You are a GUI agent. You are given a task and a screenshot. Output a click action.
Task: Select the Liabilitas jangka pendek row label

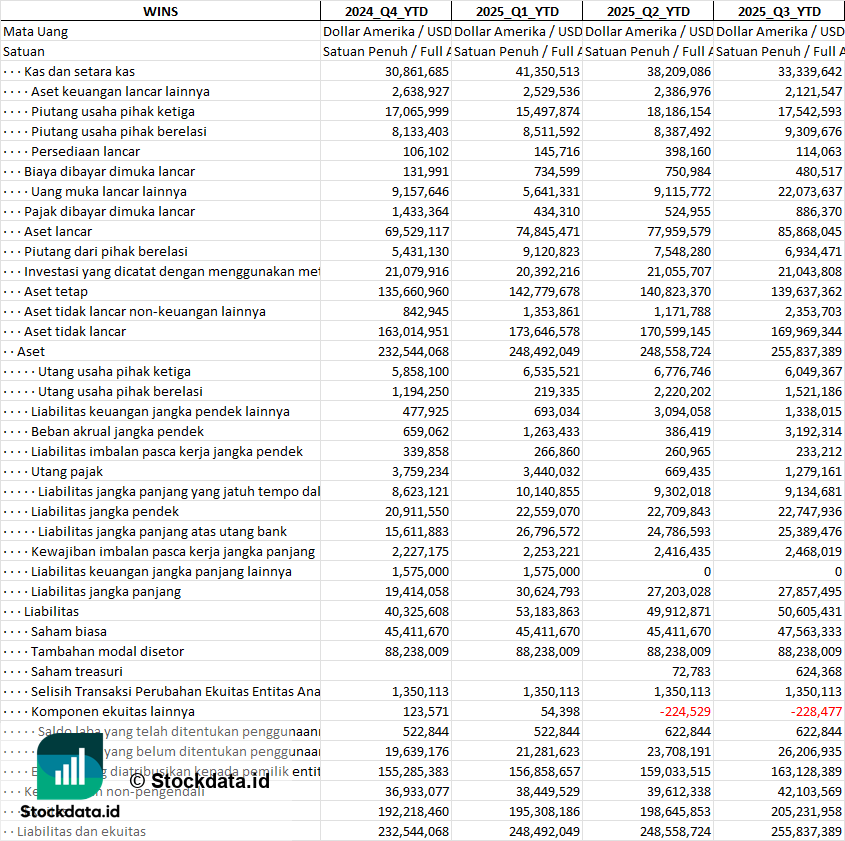tap(105, 511)
